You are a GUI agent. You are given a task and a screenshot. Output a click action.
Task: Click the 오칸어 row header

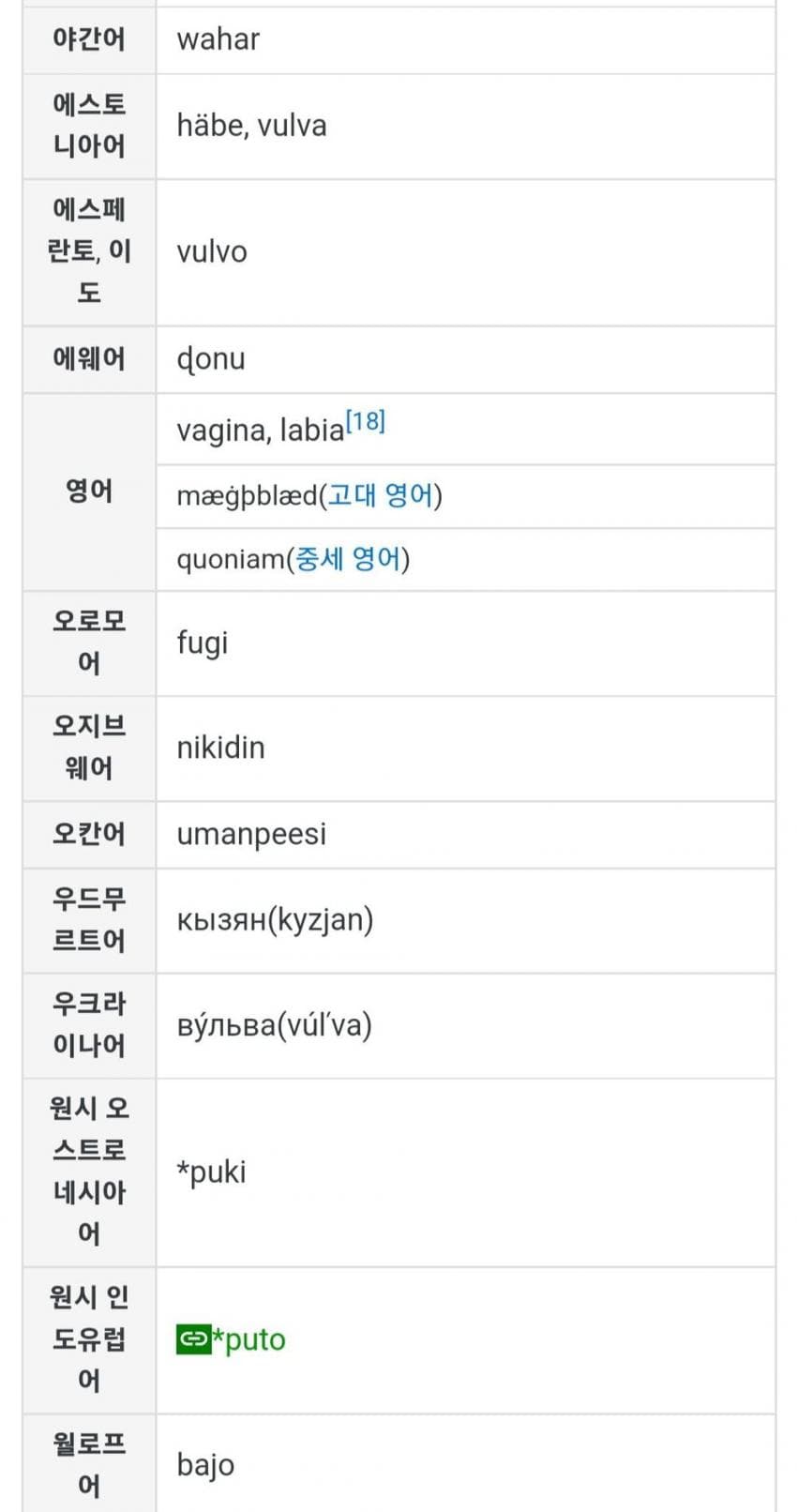point(89,834)
